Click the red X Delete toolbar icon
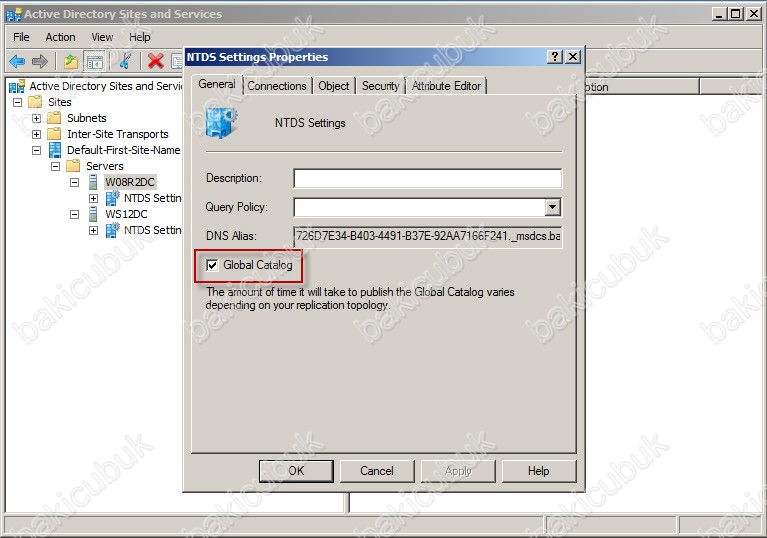767x538 pixels. pyautogui.click(x=156, y=61)
